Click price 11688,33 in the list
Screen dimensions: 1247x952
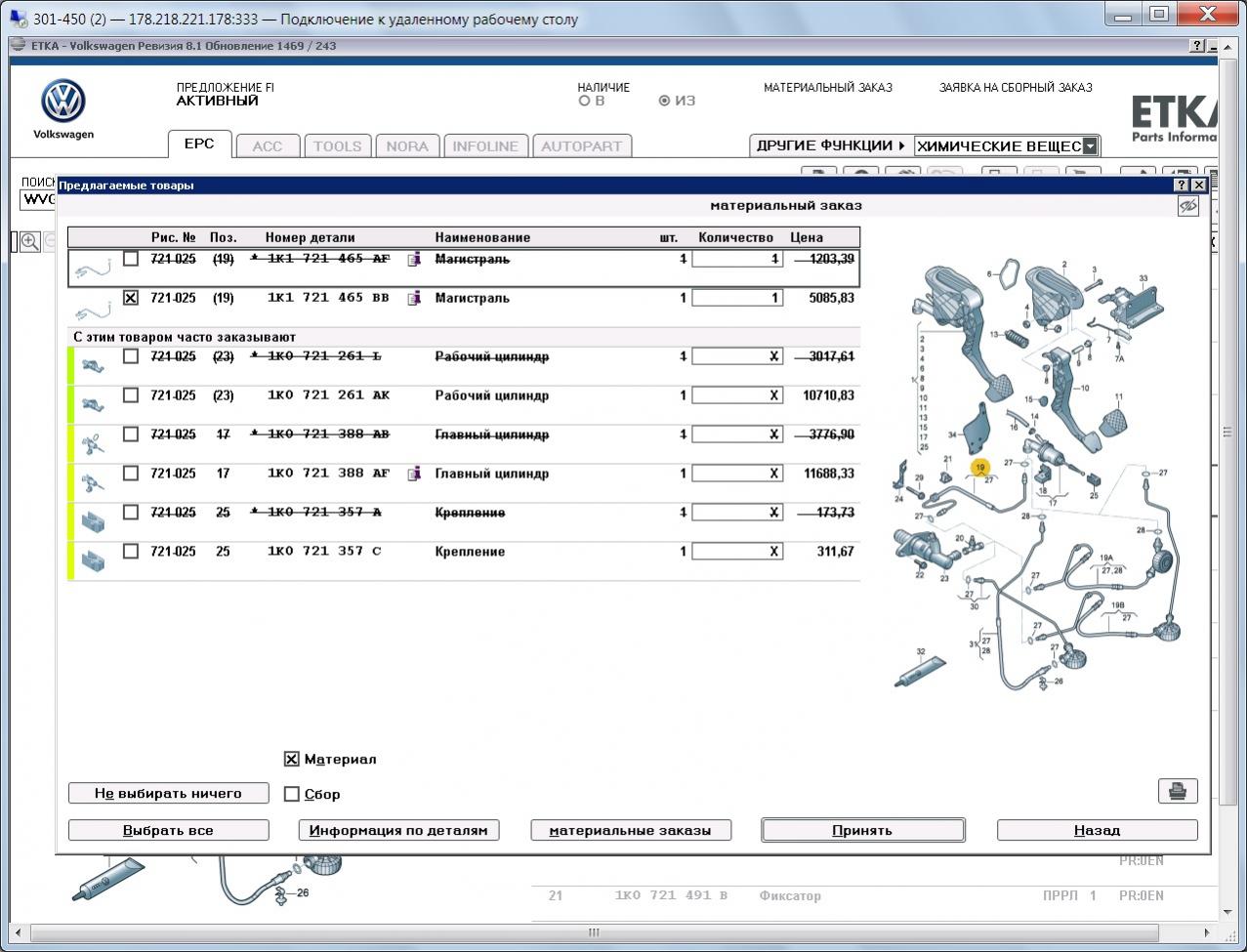(x=829, y=474)
